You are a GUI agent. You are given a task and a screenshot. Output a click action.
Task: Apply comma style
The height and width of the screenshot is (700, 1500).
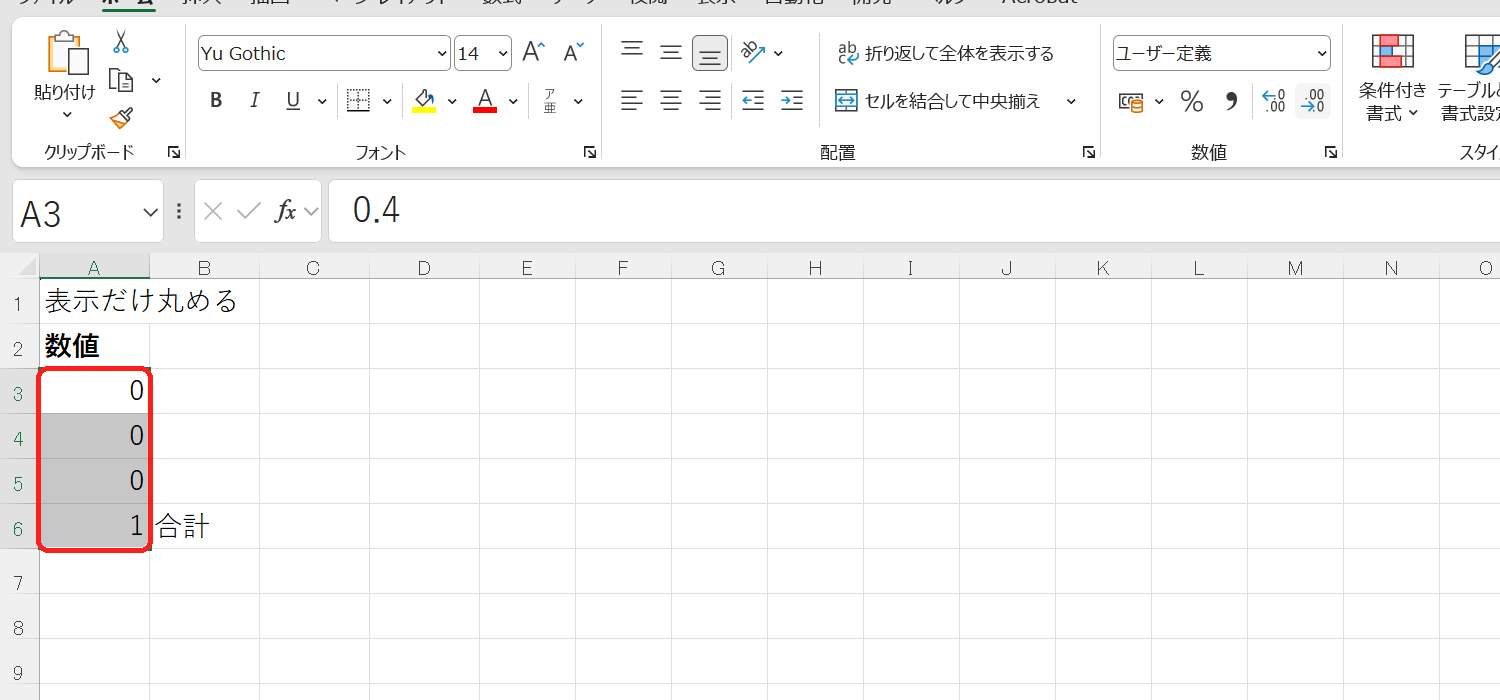coord(1231,101)
